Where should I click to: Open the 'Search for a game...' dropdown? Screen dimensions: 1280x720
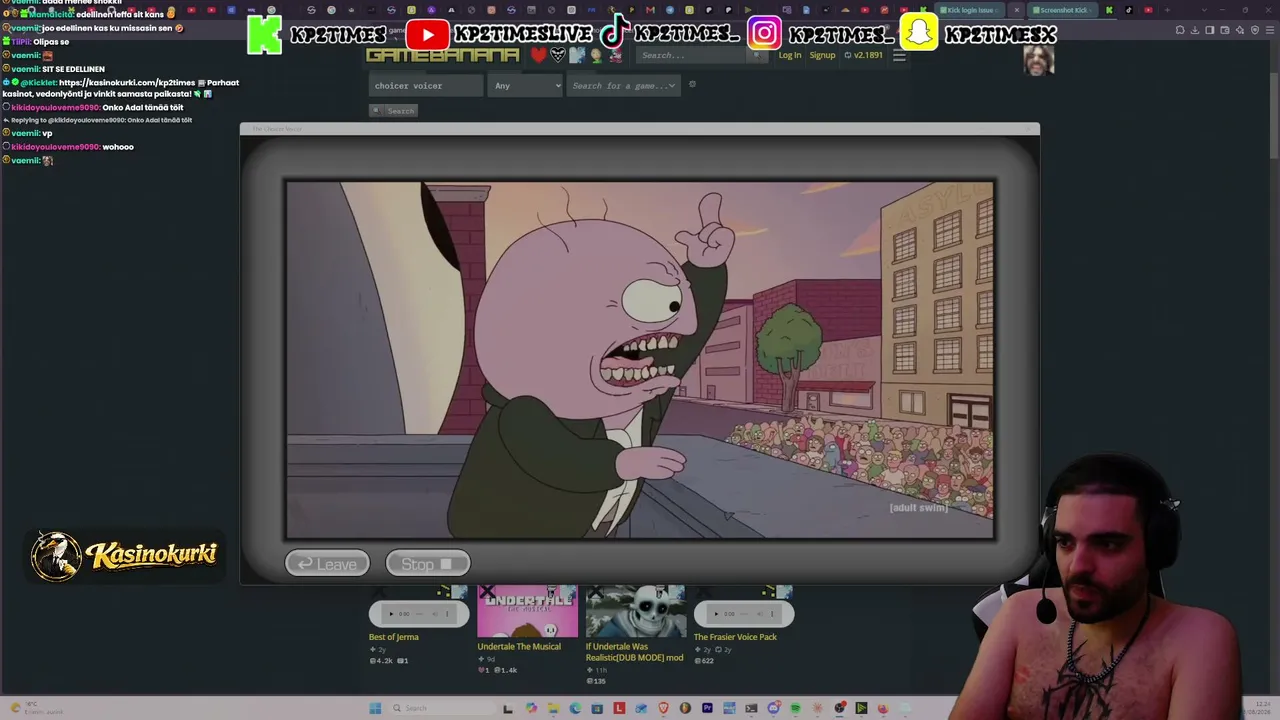[x=624, y=86]
